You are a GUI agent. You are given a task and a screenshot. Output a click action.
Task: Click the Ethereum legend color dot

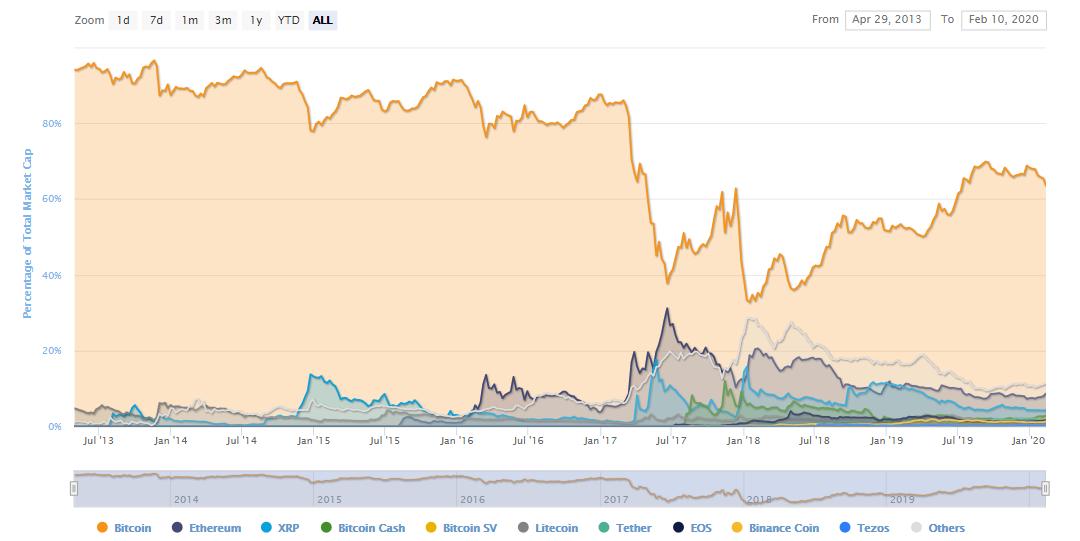pos(177,528)
